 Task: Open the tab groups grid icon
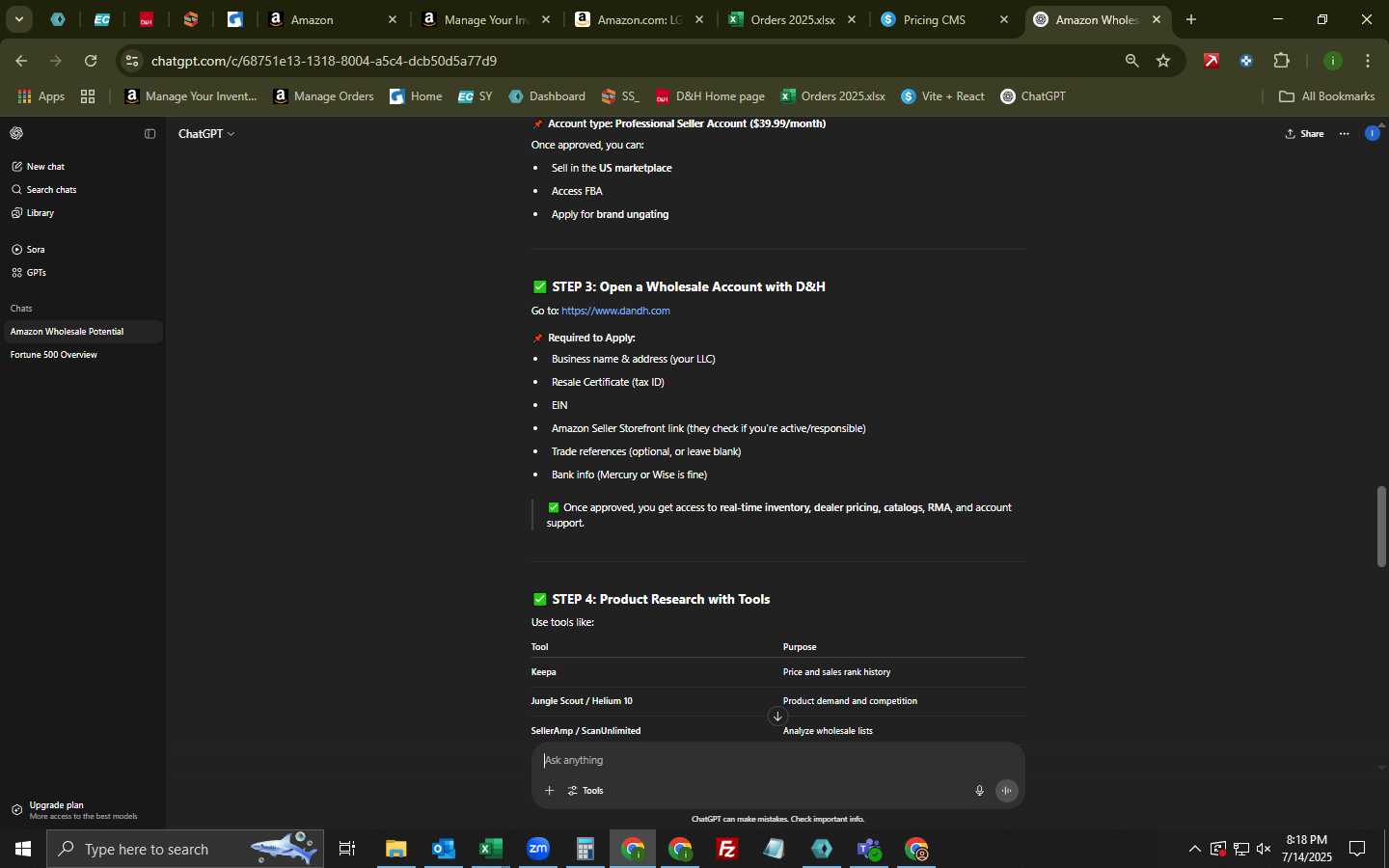pyautogui.click(x=88, y=96)
